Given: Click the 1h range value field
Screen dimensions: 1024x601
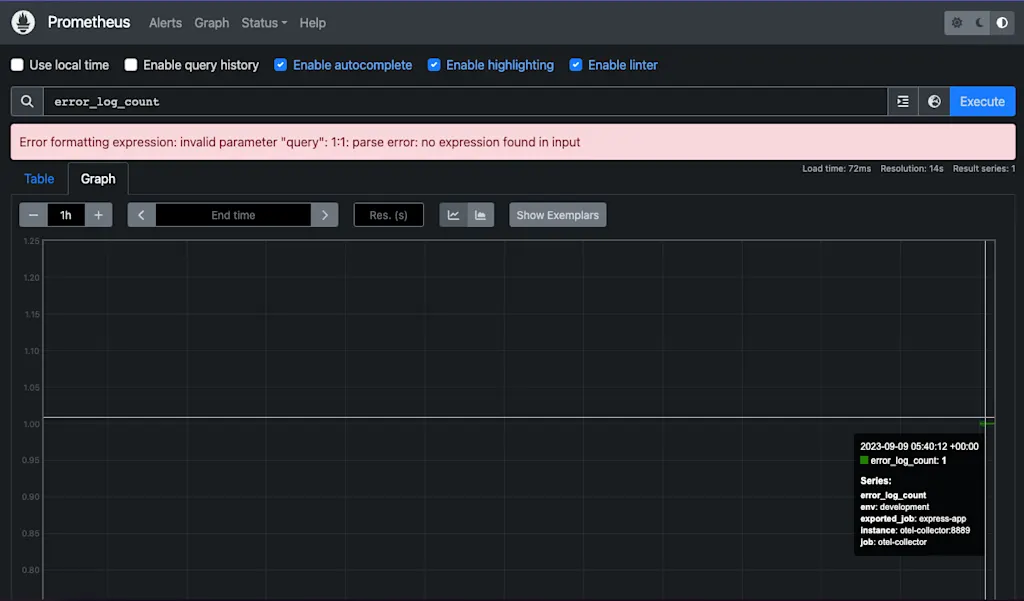Looking at the screenshot, I should pyautogui.click(x=66, y=215).
